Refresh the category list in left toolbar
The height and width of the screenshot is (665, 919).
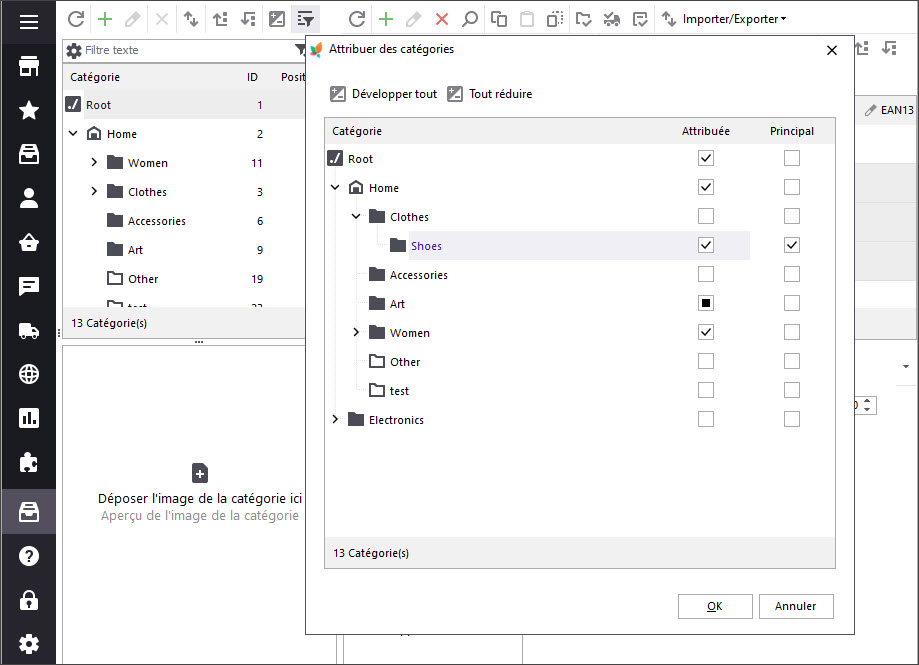pos(76,19)
